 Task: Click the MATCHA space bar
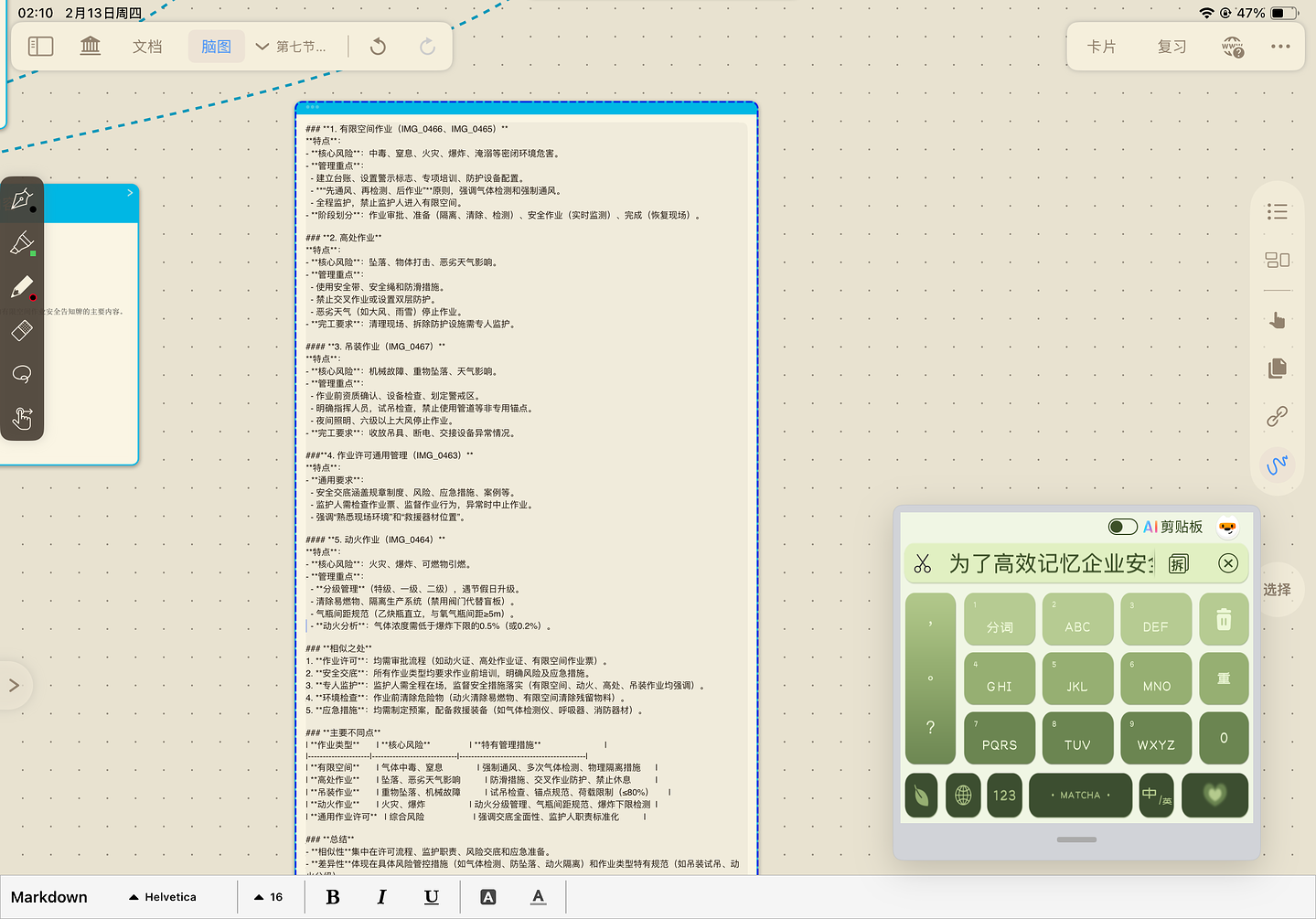click(1080, 795)
